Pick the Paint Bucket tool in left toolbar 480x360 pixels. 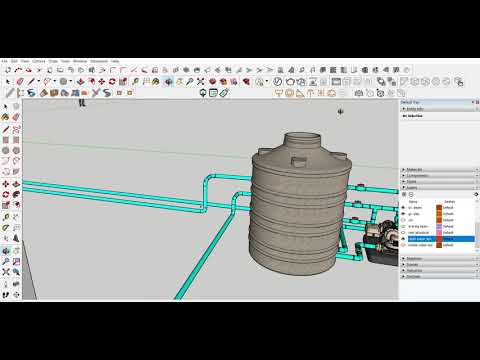(x=5, y=117)
